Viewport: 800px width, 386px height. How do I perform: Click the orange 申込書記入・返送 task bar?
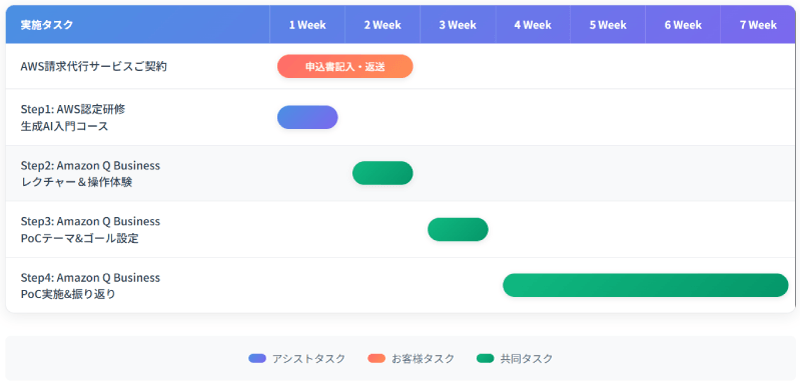tap(345, 66)
